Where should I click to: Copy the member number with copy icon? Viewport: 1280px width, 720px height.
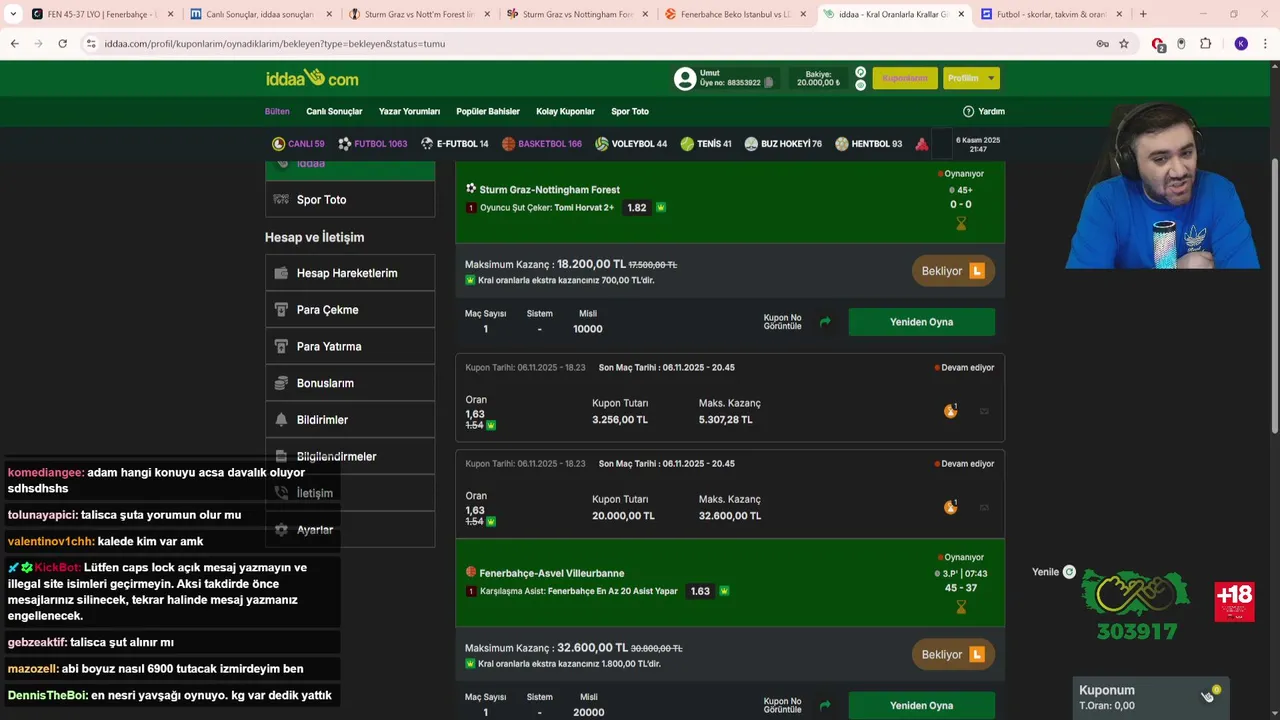pyautogui.click(x=769, y=83)
